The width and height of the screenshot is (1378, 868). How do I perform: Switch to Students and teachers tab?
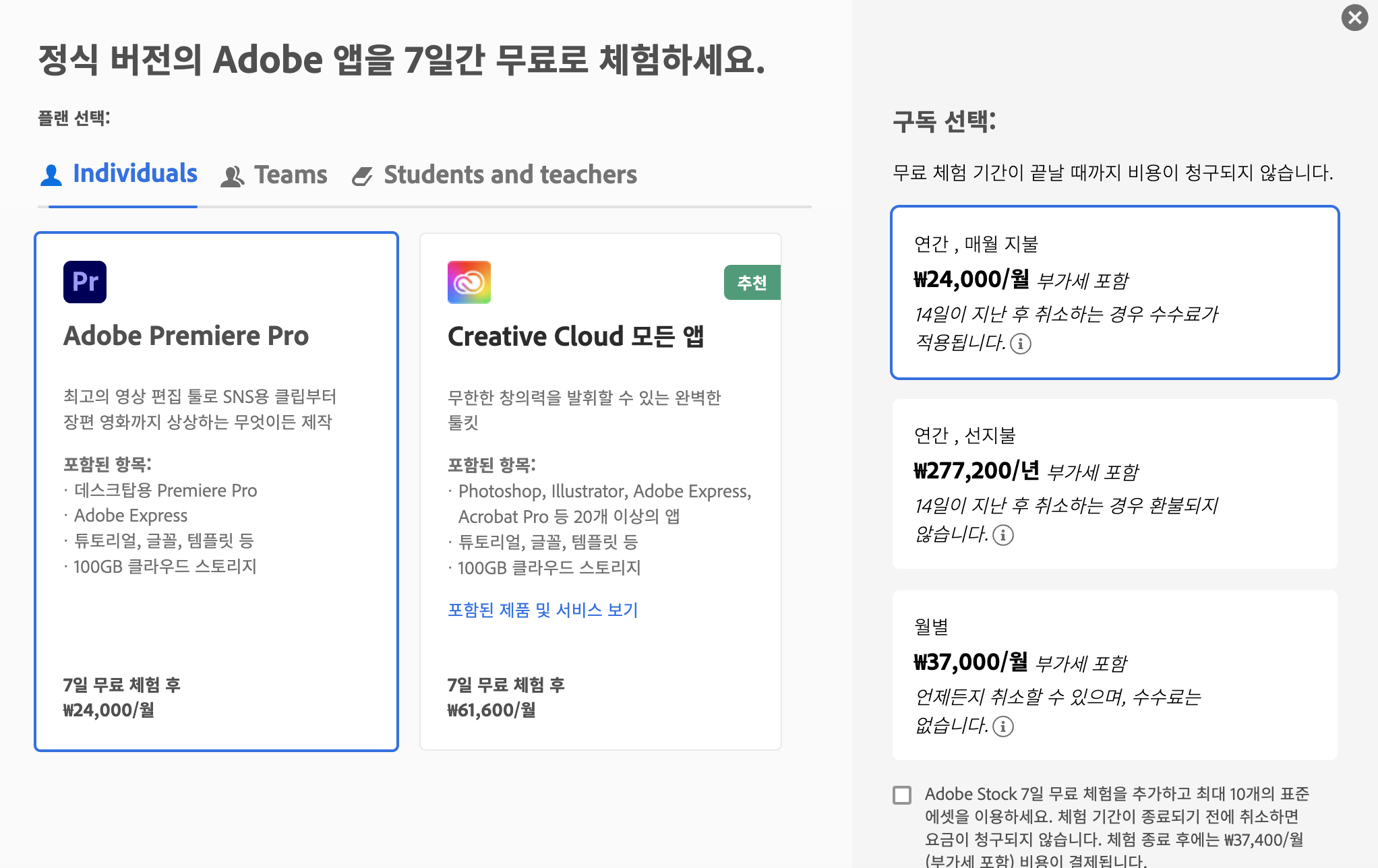[494, 175]
